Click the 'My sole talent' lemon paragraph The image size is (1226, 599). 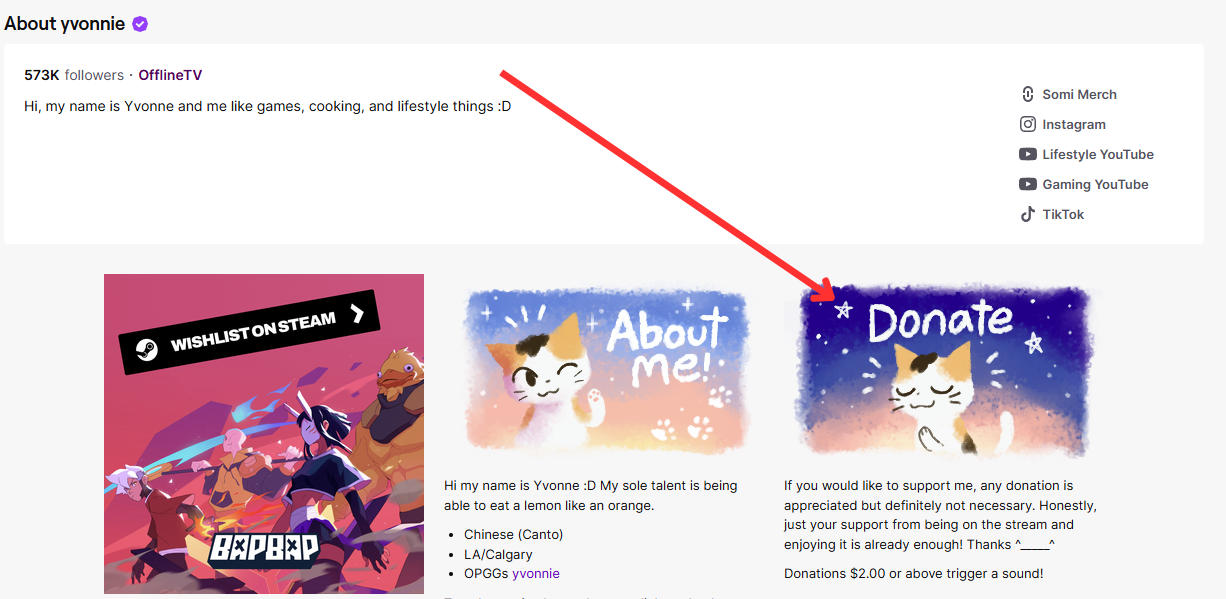tap(591, 495)
